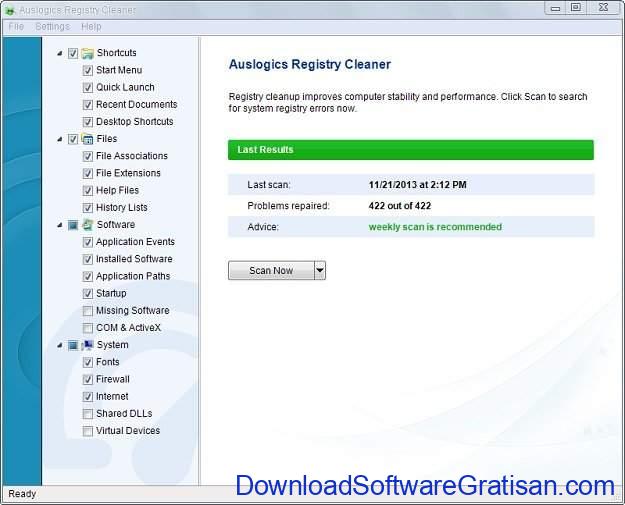The image size is (625, 505).
Task: Enable the COM & ActiveX checkbox
Action: tap(88, 328)
